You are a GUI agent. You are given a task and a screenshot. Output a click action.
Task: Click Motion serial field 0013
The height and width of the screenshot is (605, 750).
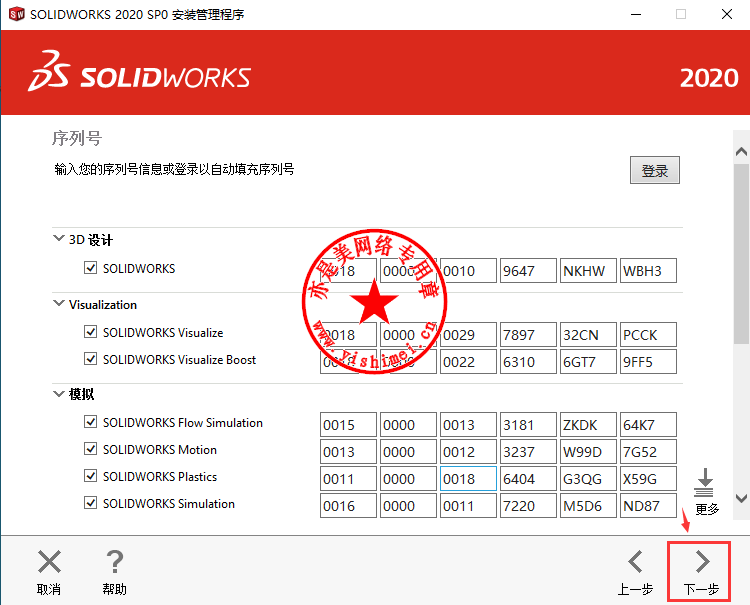click(348, 451)
